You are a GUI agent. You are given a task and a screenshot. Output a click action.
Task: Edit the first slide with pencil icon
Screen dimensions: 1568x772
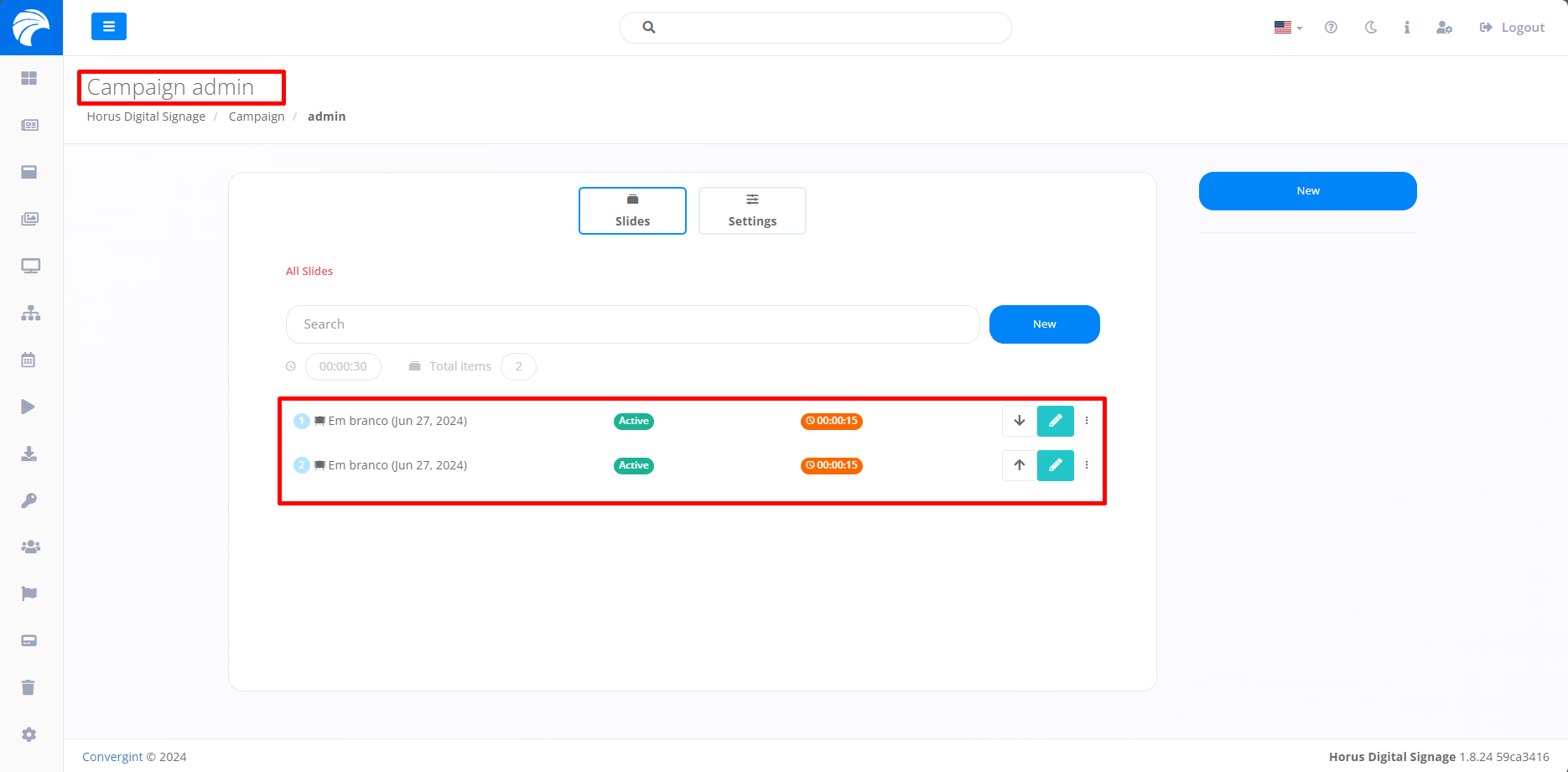pos(1055,421)
